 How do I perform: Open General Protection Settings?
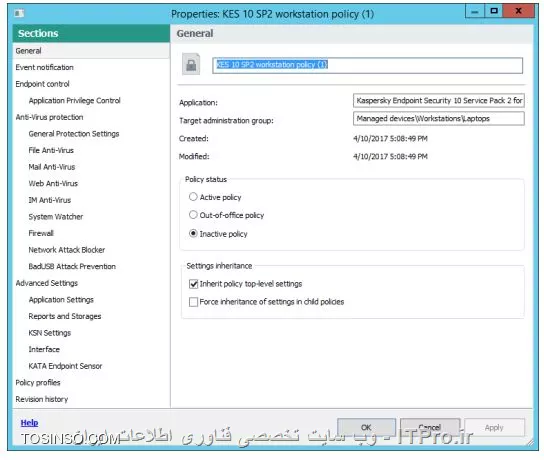[x=74, y=134]
